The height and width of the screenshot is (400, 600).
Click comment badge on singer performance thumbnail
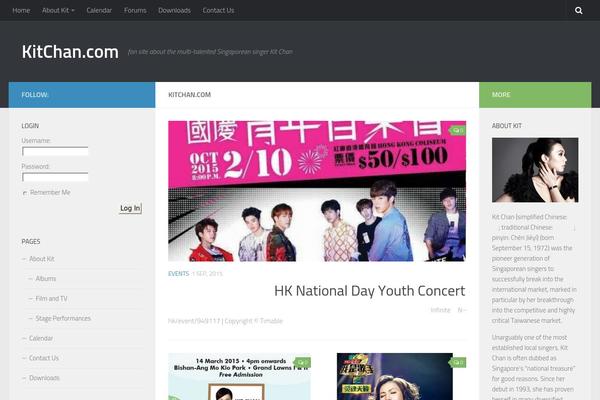(x=458, y=362)
